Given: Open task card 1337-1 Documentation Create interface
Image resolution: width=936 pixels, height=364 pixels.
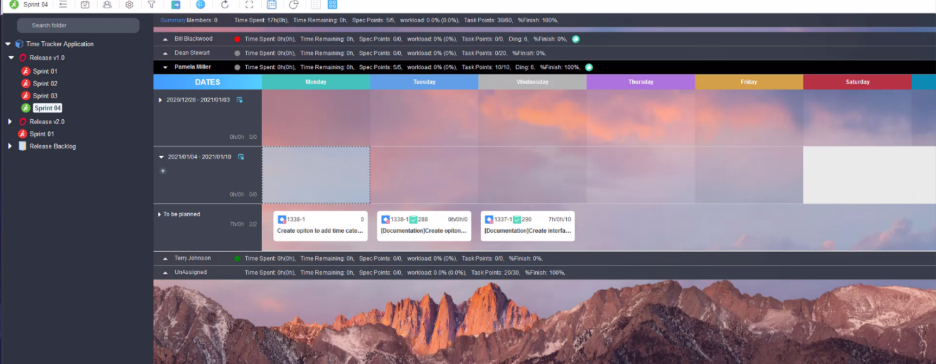Looking at the screenshot, I should 528,226.
